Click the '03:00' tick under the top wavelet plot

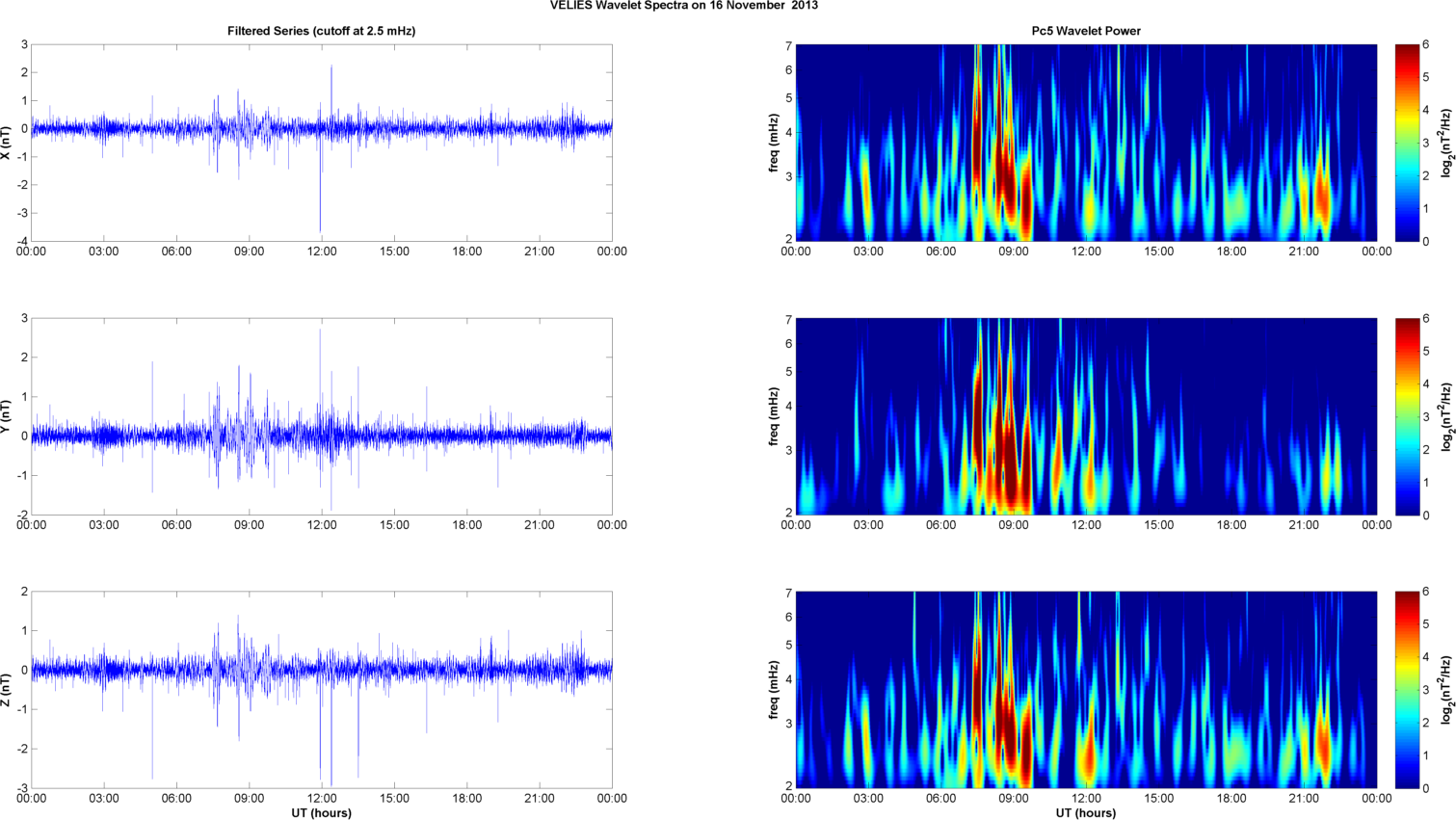[868, 251]
